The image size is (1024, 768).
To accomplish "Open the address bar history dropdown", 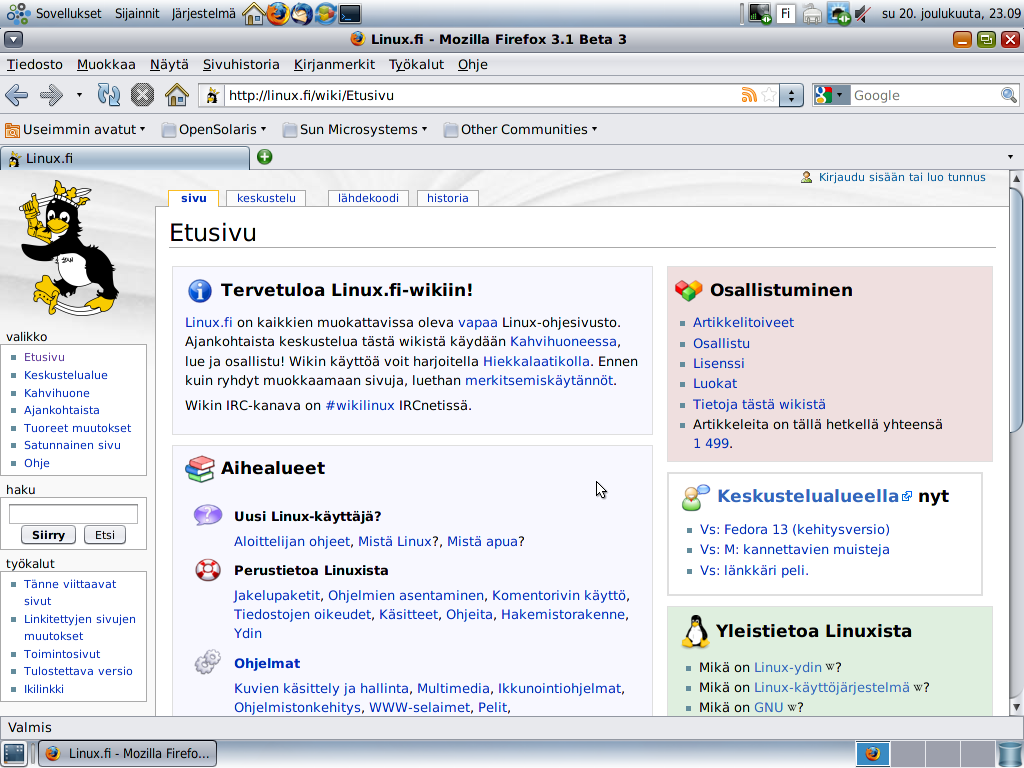I will (x=792, y=95).
